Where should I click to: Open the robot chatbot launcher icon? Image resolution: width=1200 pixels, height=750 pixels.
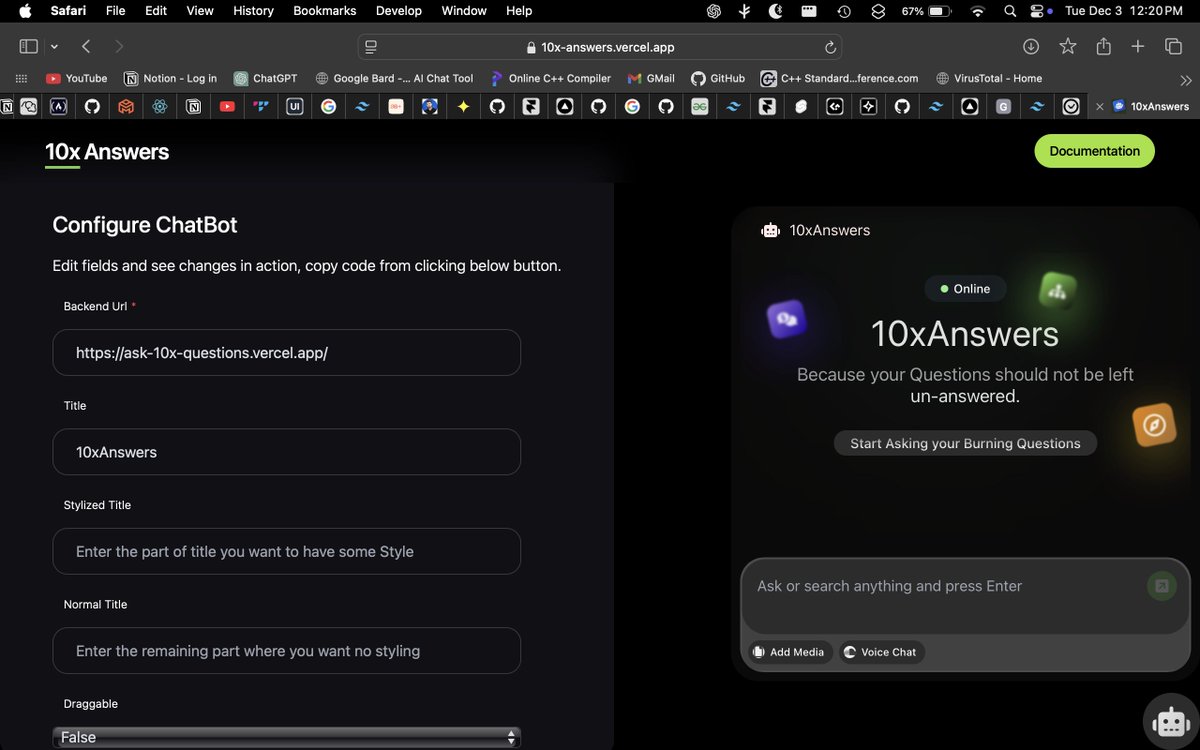point(1169,721)
